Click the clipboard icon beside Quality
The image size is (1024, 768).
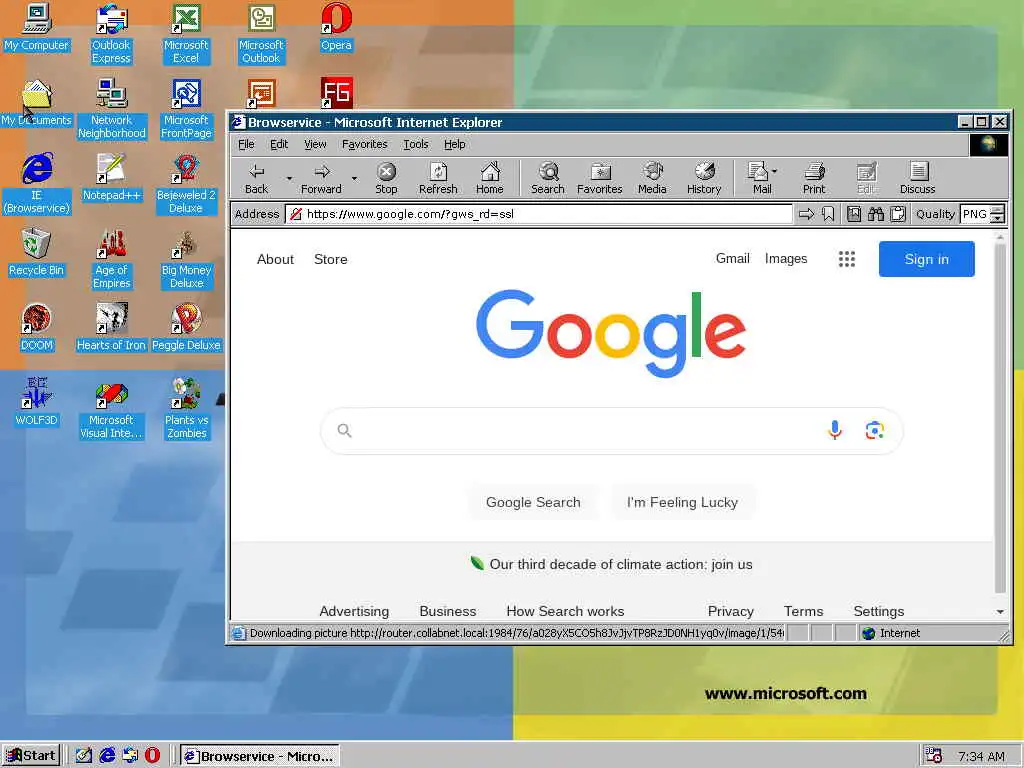coord(899,214)
